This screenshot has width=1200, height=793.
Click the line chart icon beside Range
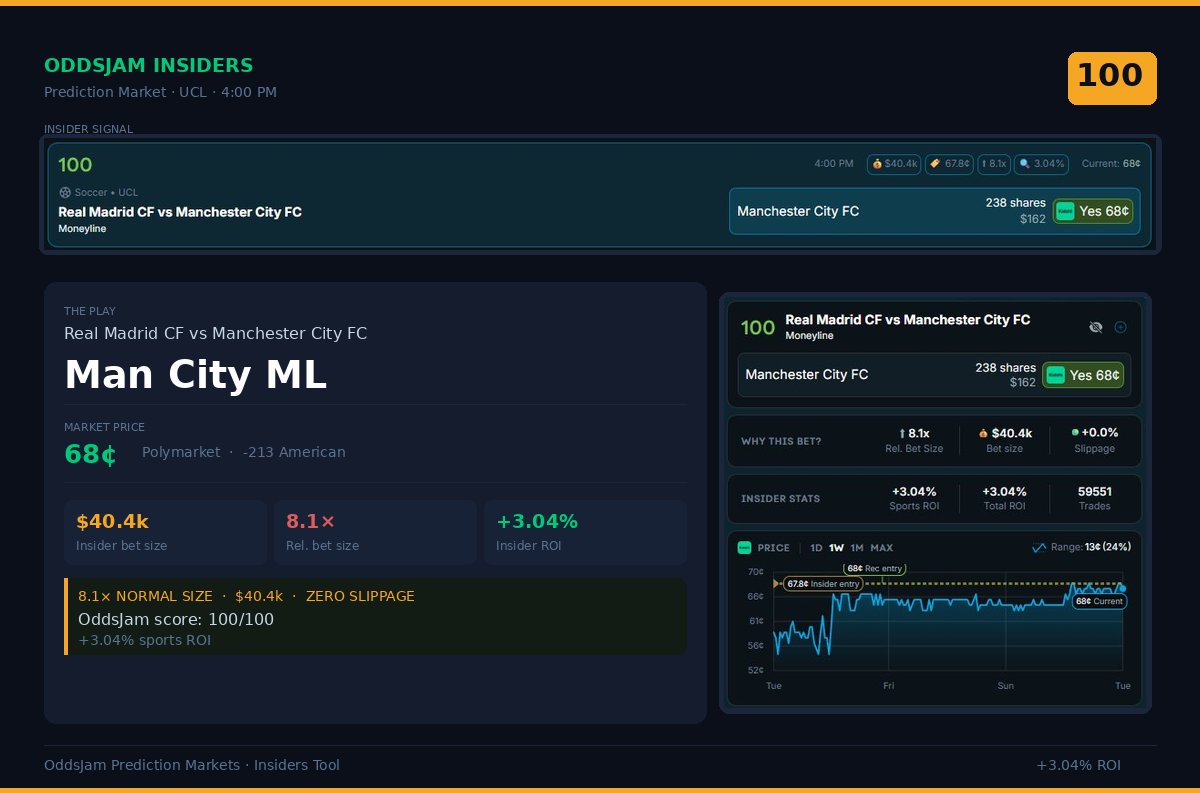tap(1039, 548)
